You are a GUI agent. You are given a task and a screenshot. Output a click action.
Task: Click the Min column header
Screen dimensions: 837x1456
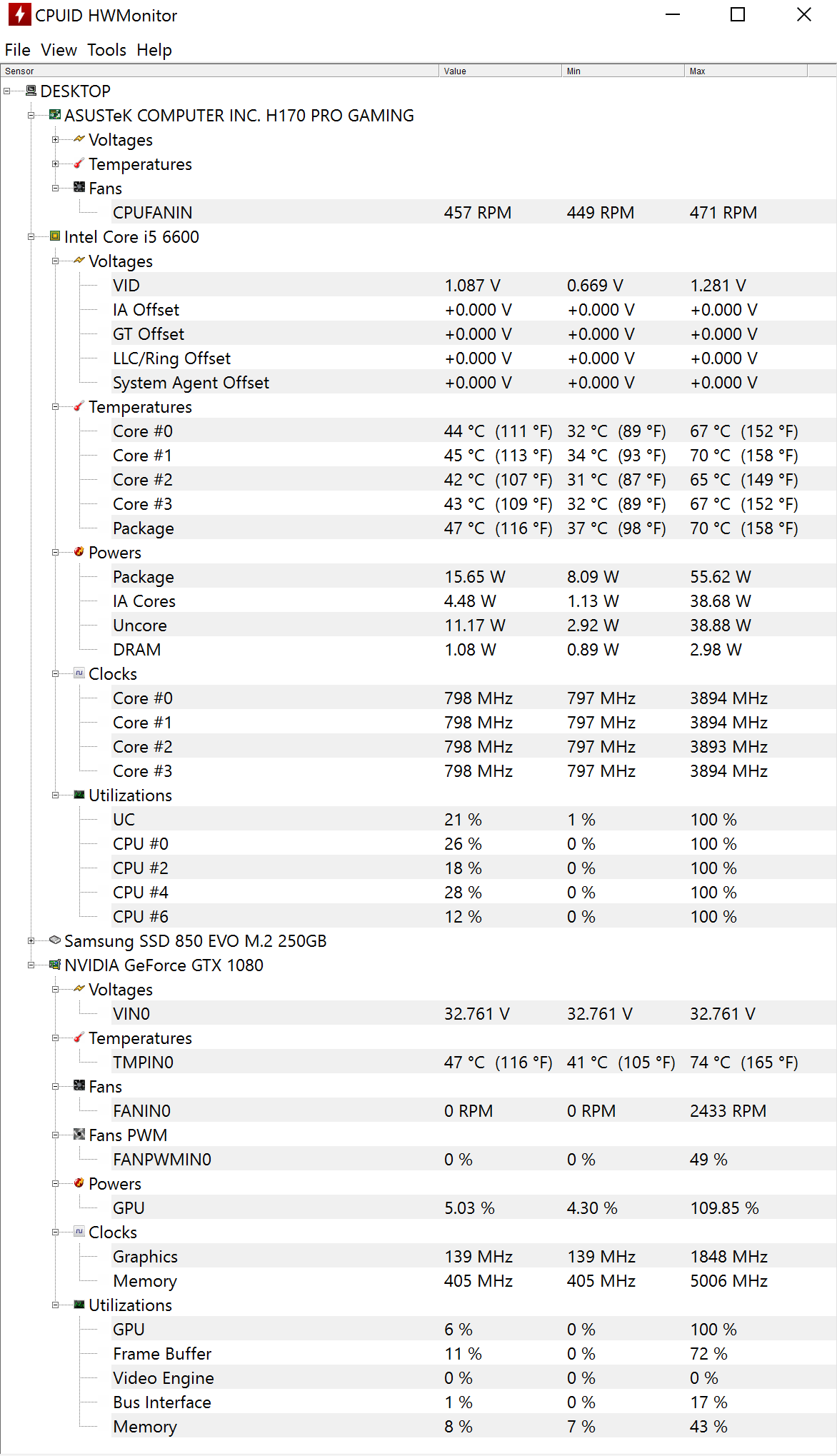tap(623, 71)
